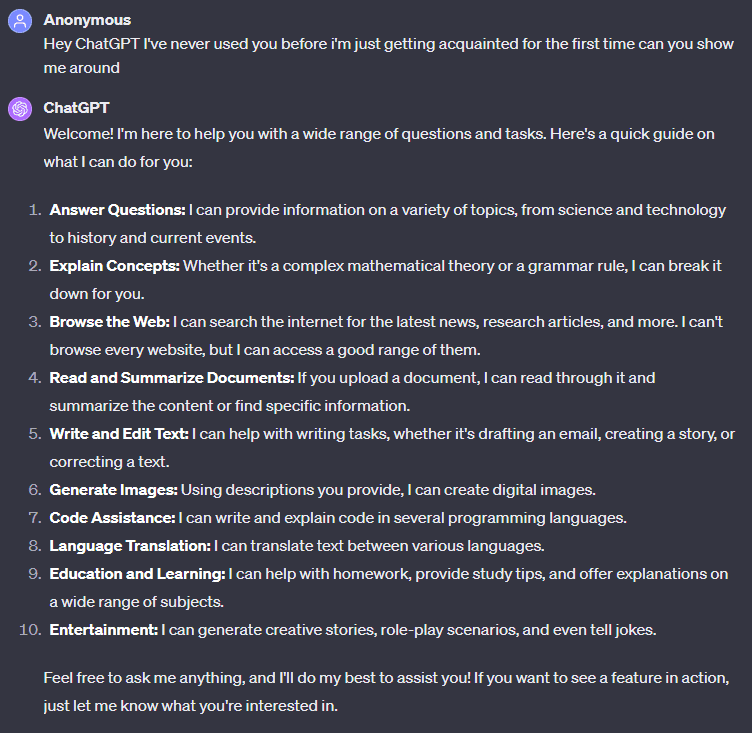Click the Education and Learning heading
Image resolution: width=752 pixels, height=733 pixels.
coord(137,574)
